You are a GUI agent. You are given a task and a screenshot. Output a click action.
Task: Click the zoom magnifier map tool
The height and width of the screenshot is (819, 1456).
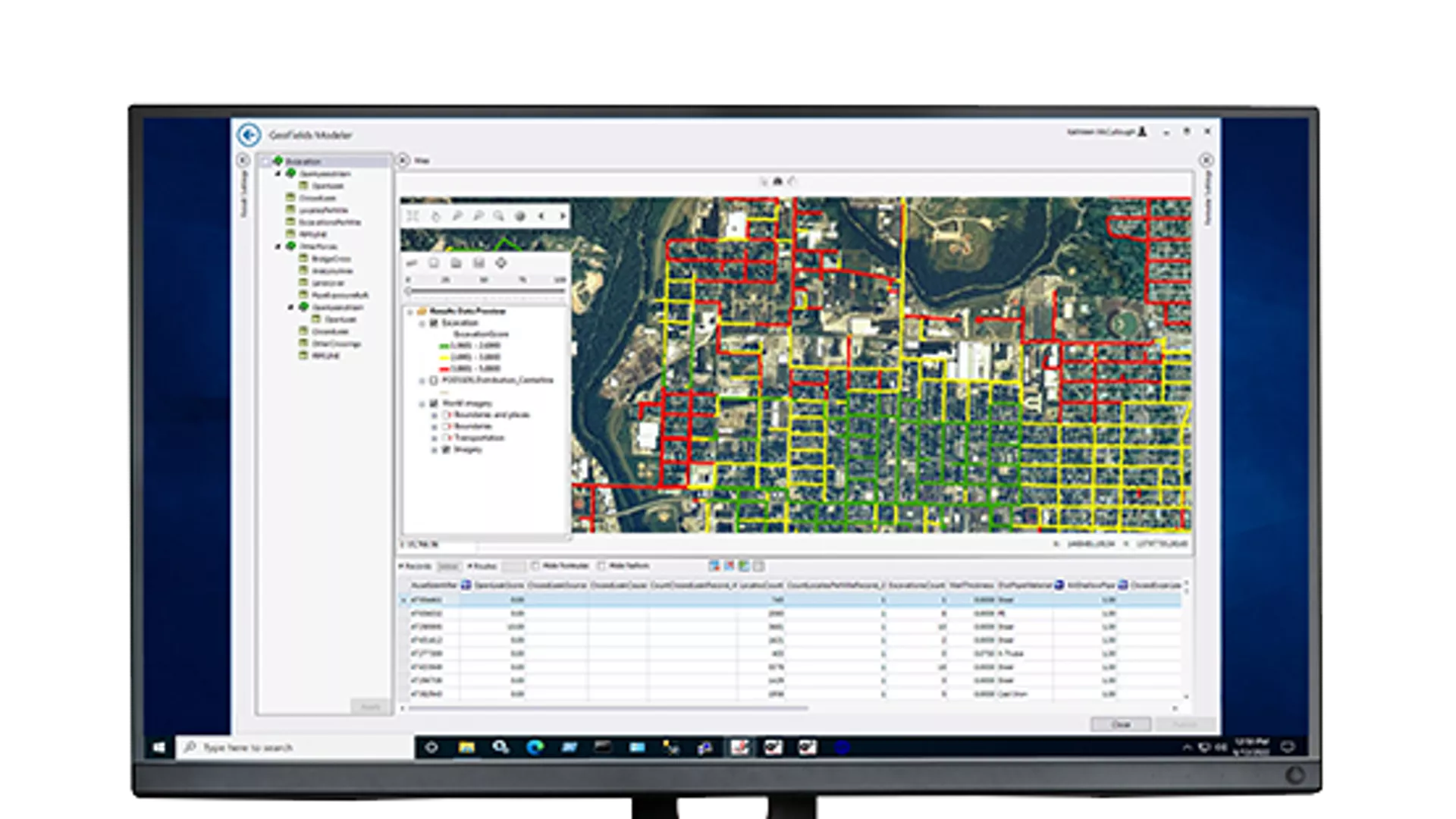coord(499,216)
